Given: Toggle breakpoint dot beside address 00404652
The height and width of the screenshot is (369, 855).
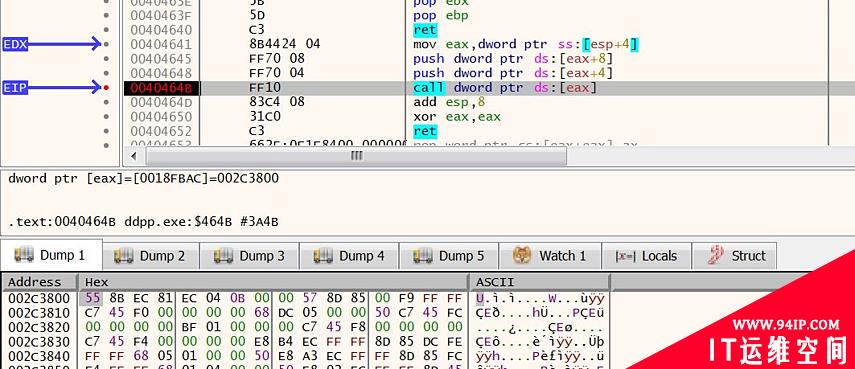Looking at the screenshot, I should click(106, 131).
